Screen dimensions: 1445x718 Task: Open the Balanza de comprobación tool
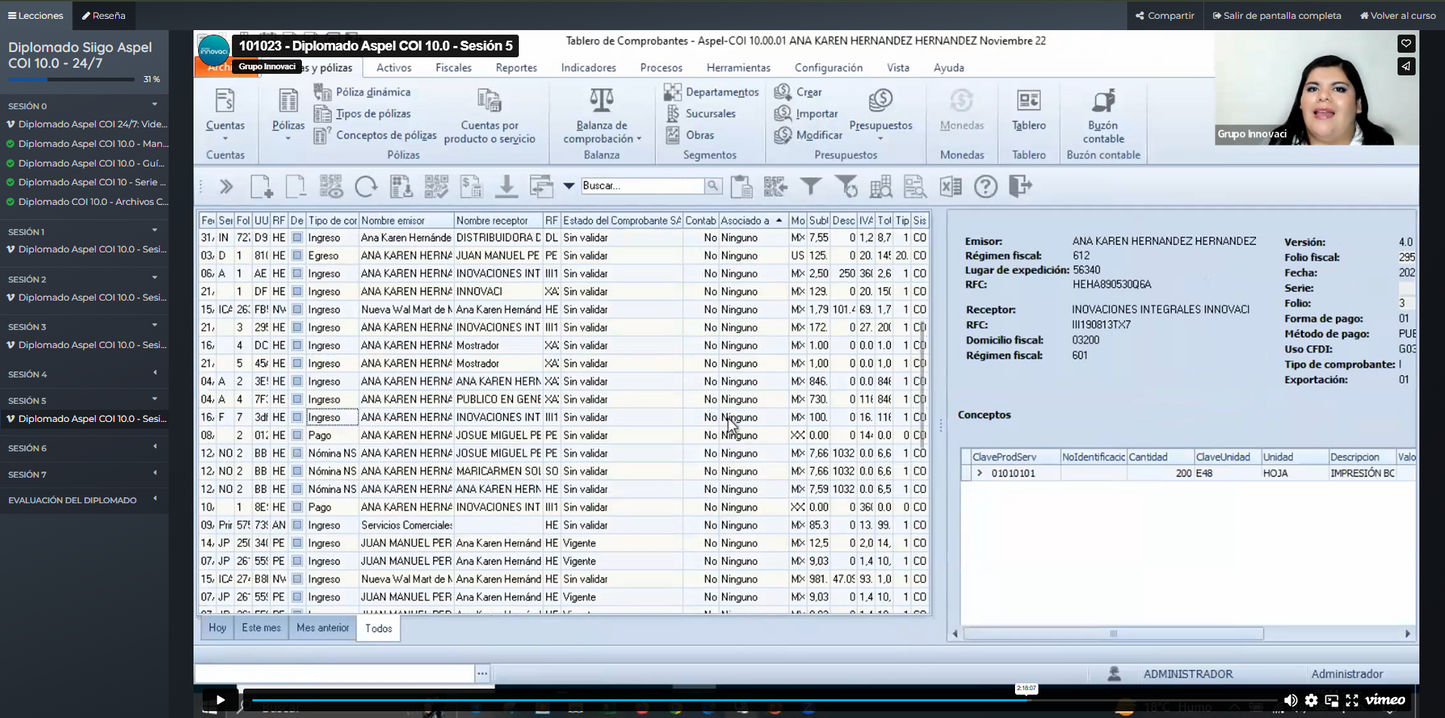601,116
